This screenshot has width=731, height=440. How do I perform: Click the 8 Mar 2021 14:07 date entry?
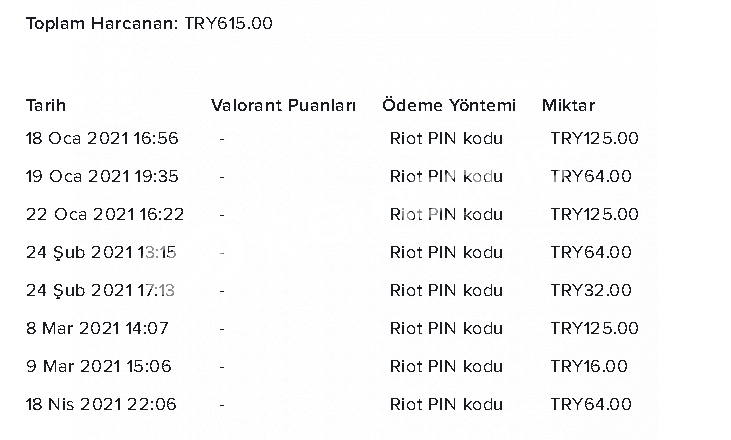[x=97, y=329]
